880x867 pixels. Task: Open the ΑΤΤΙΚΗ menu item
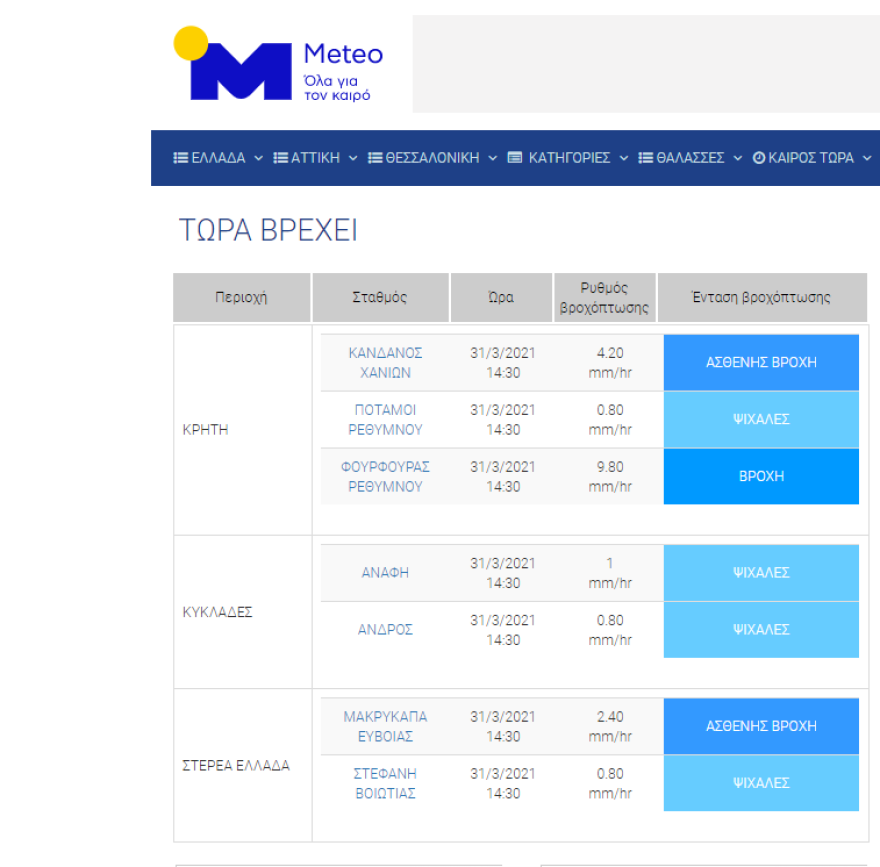(x=315, y=158)
